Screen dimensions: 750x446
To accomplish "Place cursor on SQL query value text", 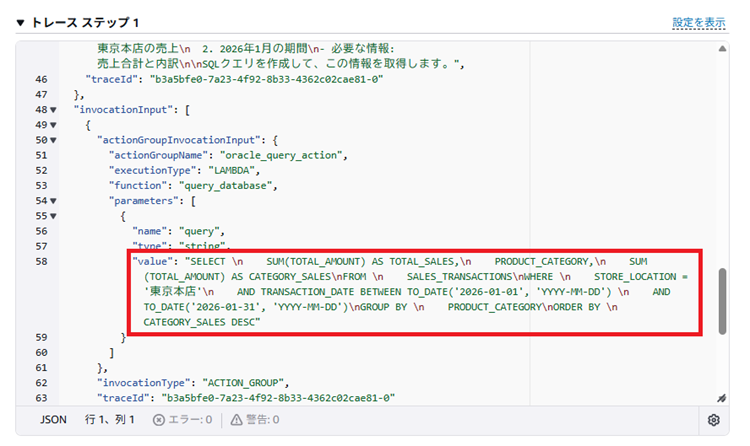I will [400, 292].
